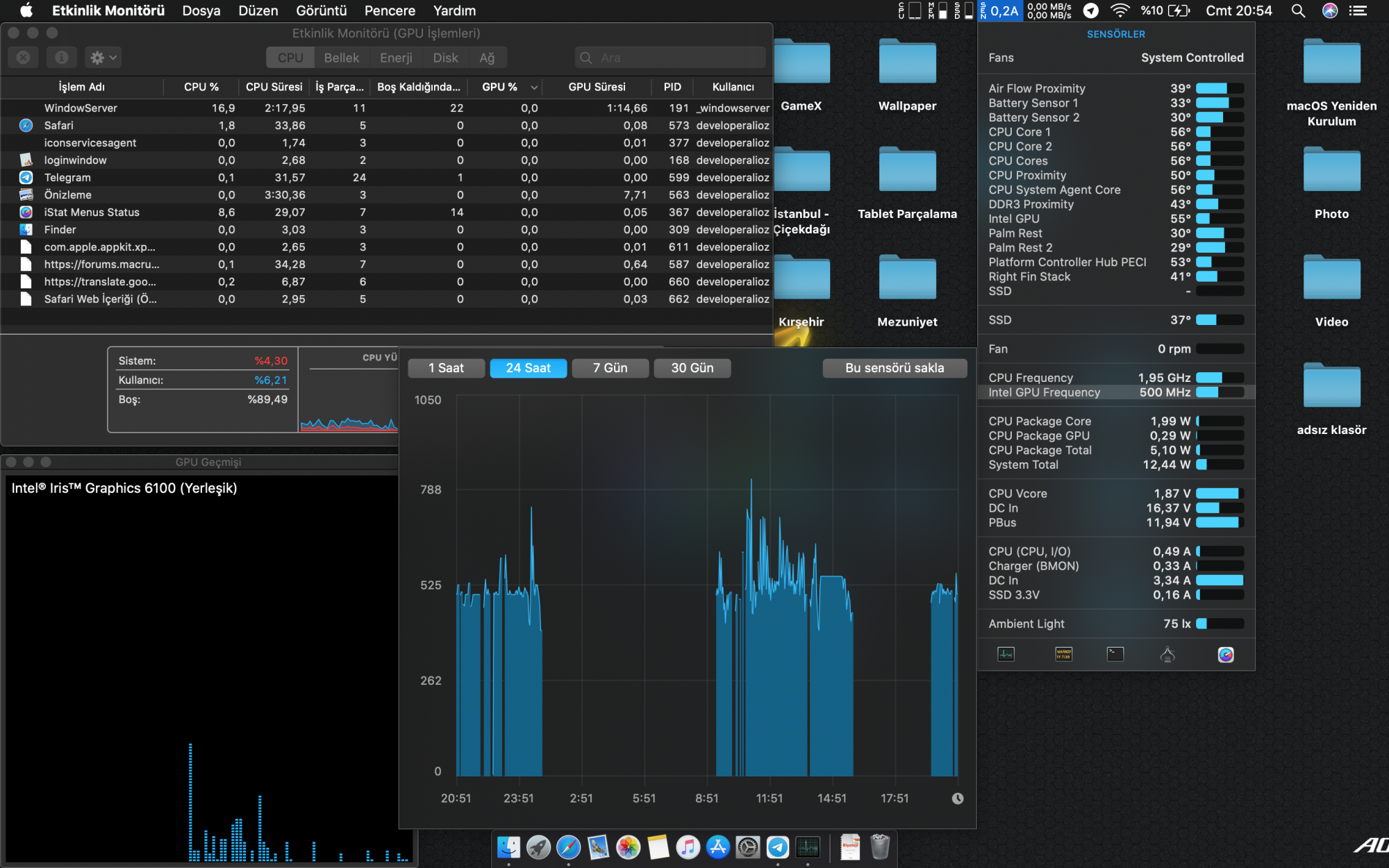1389x868 pixels.
Task: Open System Information calipers icon
Action: tap(1167, 654)
